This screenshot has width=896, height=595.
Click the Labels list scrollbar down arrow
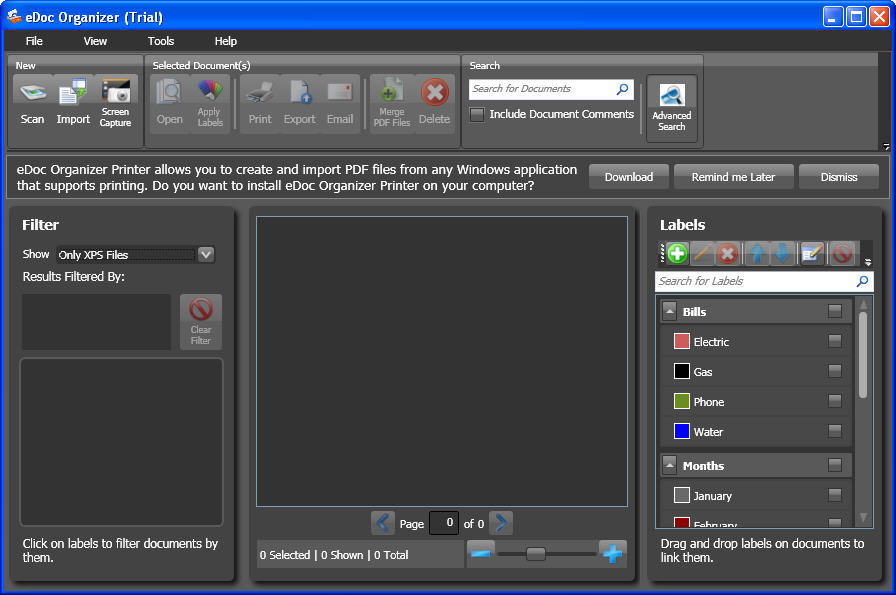pos(863,517)
